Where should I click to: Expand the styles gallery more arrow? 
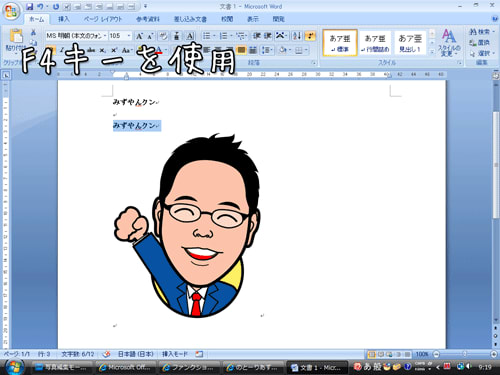[432, 52]
